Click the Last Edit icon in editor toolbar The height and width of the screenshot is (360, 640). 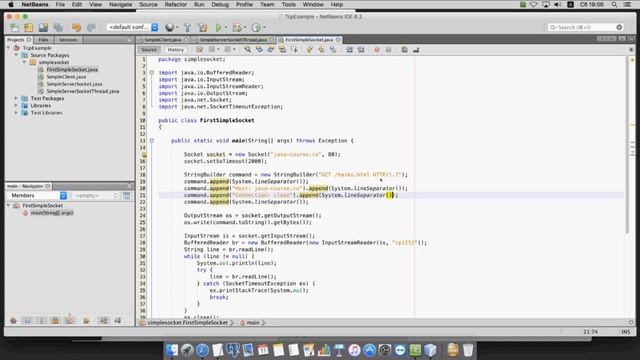click(199, 50)
